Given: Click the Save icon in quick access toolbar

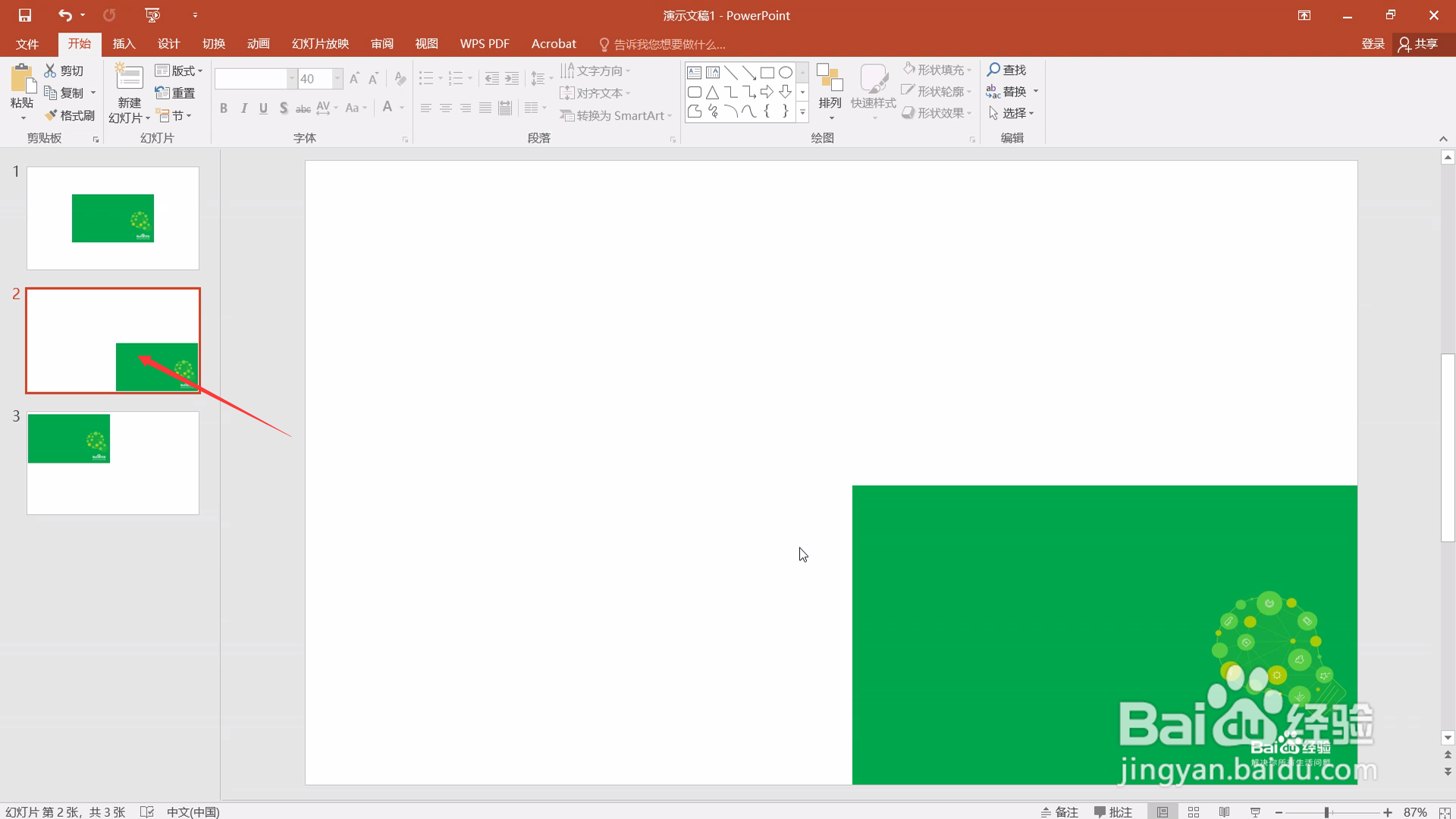Looking at the screenshot, I should coord(25,15).
